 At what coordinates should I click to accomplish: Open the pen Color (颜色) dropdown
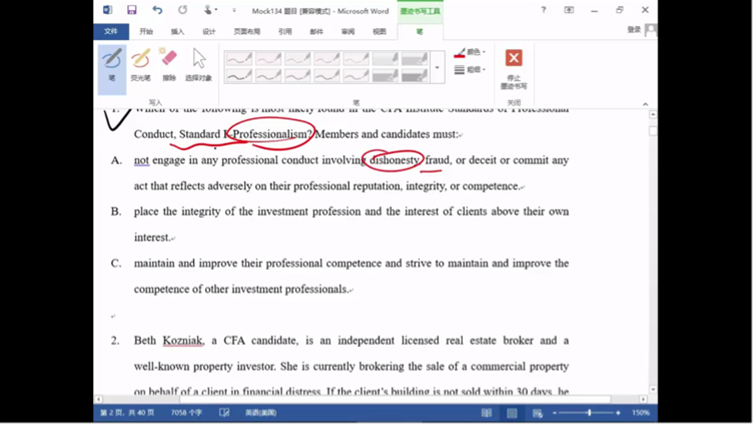point(470,52)
